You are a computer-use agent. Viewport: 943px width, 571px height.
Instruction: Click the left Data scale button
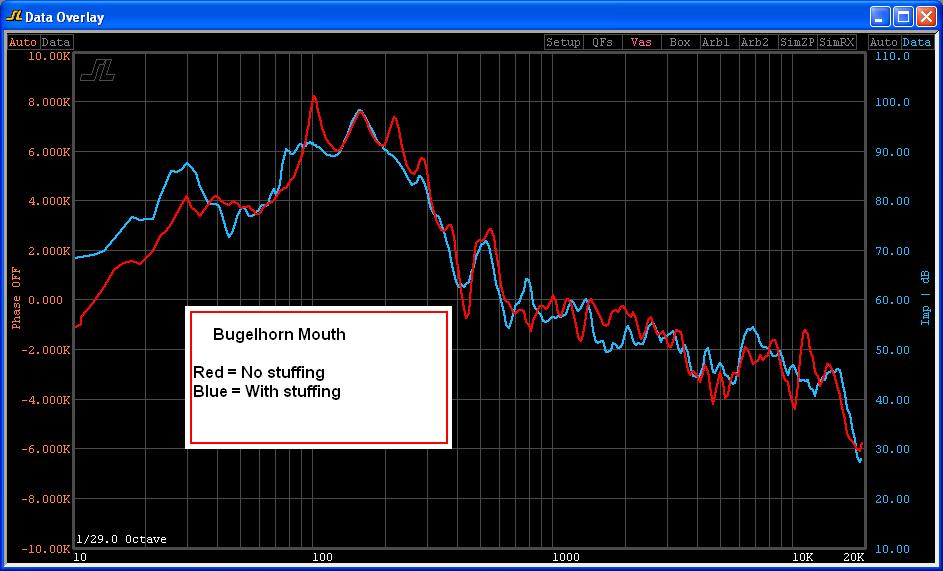[x=57, y=42]
